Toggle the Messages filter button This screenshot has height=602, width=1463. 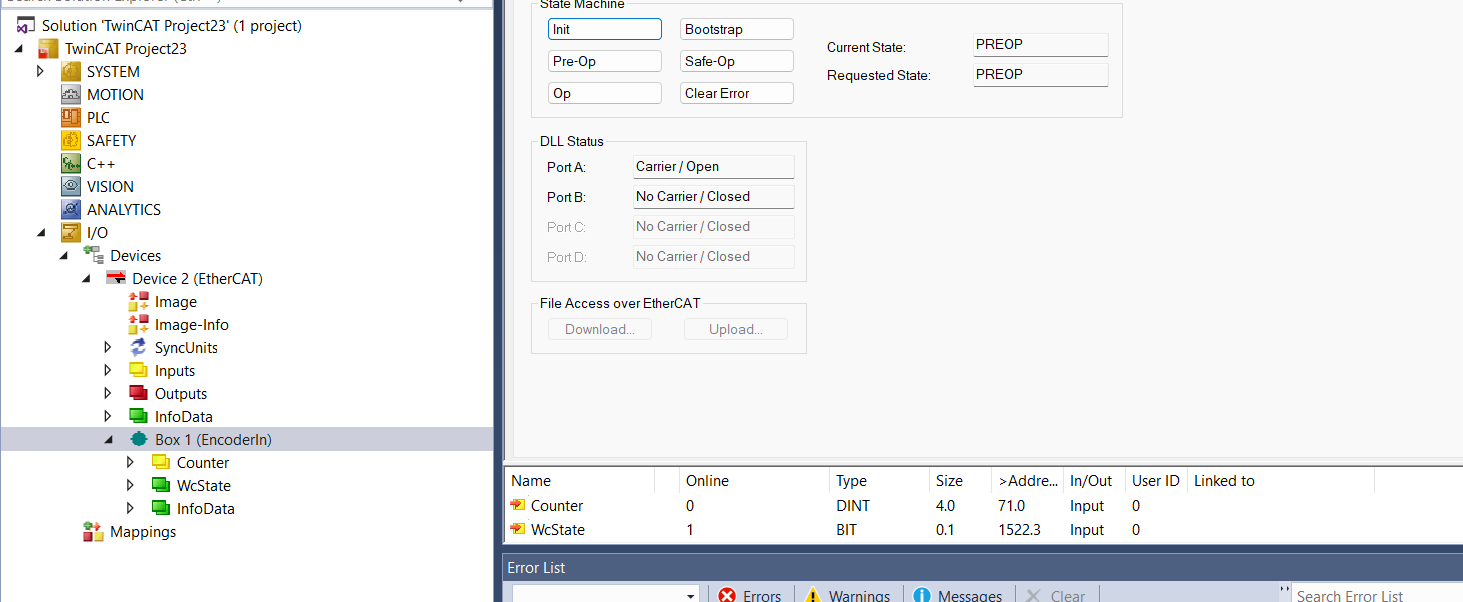pos(957,595)
